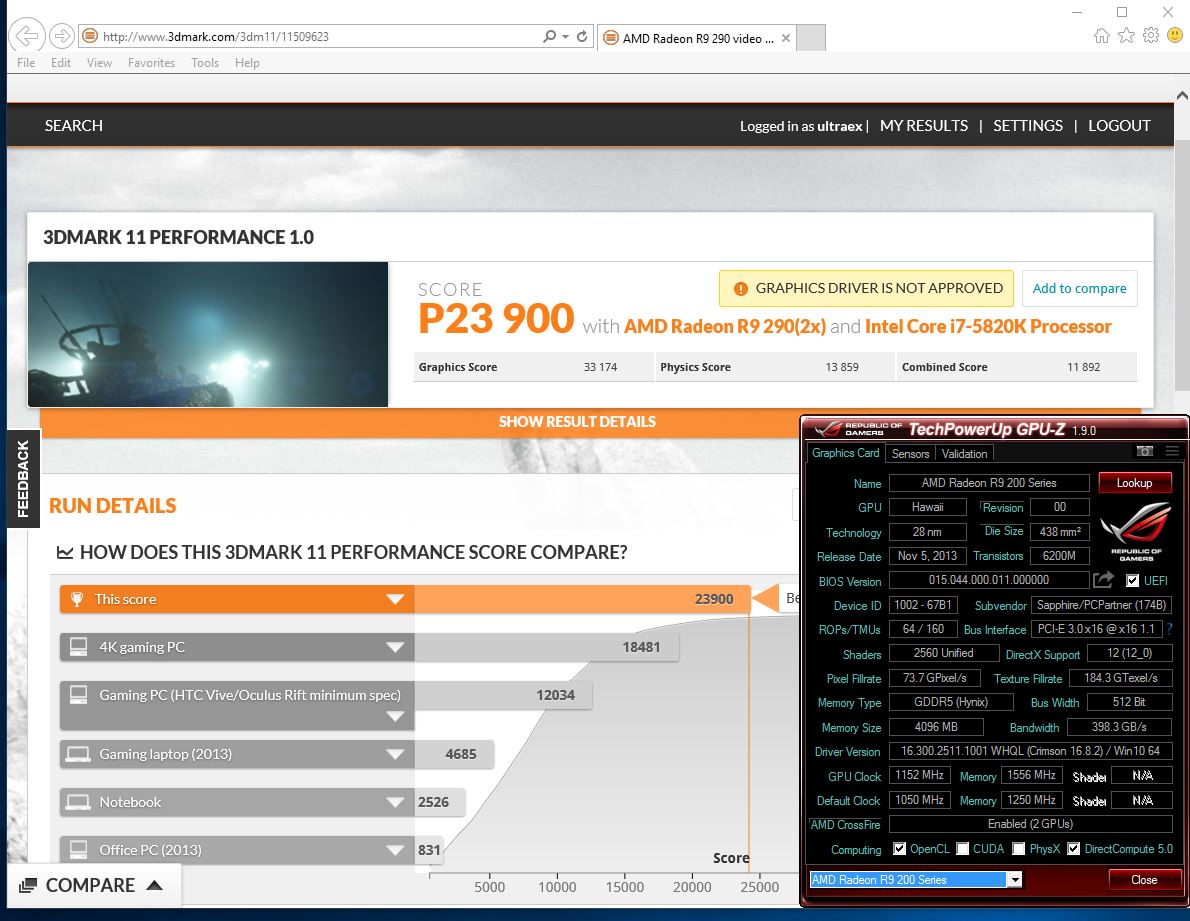This screenshot has width=1190, height=921.
Task: Expand the 4K gaming PC row arrow
Action: point(395,647)
